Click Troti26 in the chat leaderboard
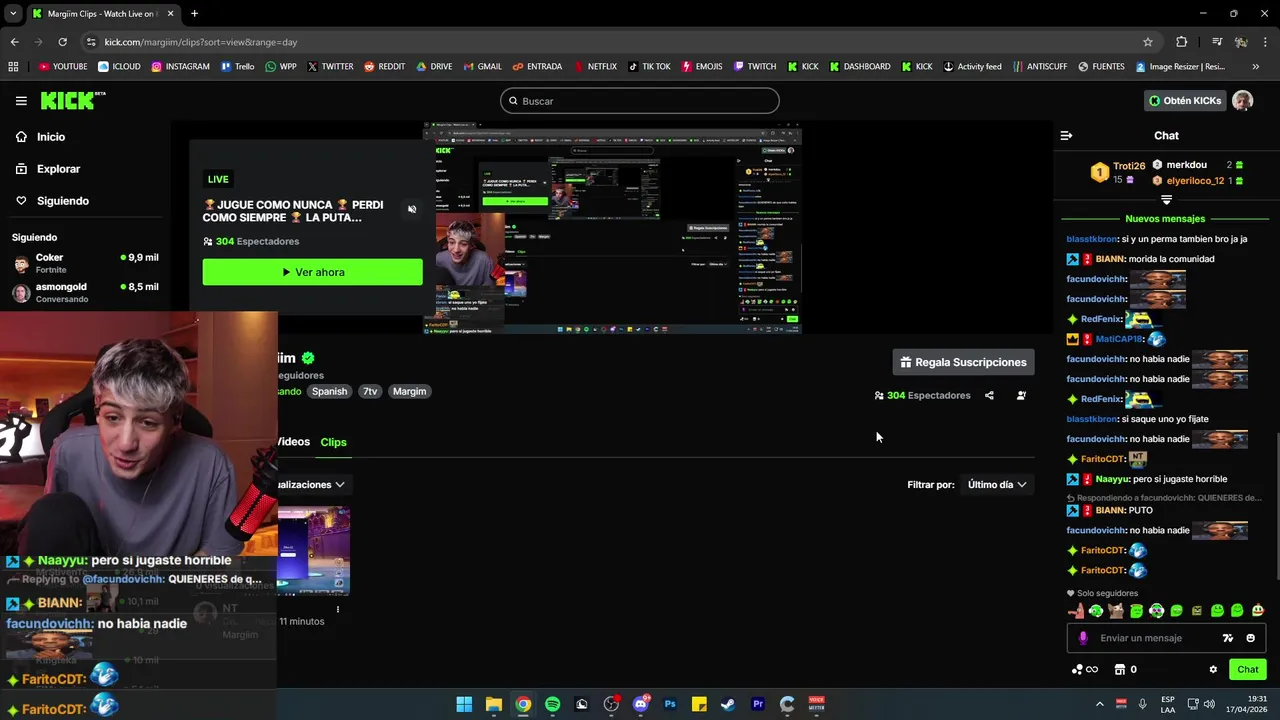Image resolution: width=1280 pixels, height=720 pixels. pos(1129,166)
